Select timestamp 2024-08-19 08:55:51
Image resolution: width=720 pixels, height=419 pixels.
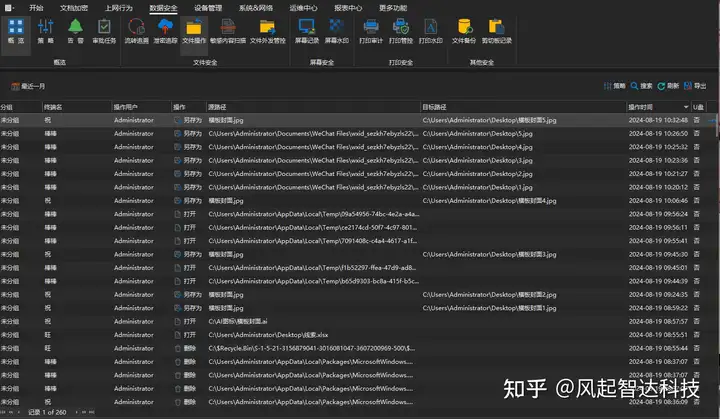tap(658, 335)
